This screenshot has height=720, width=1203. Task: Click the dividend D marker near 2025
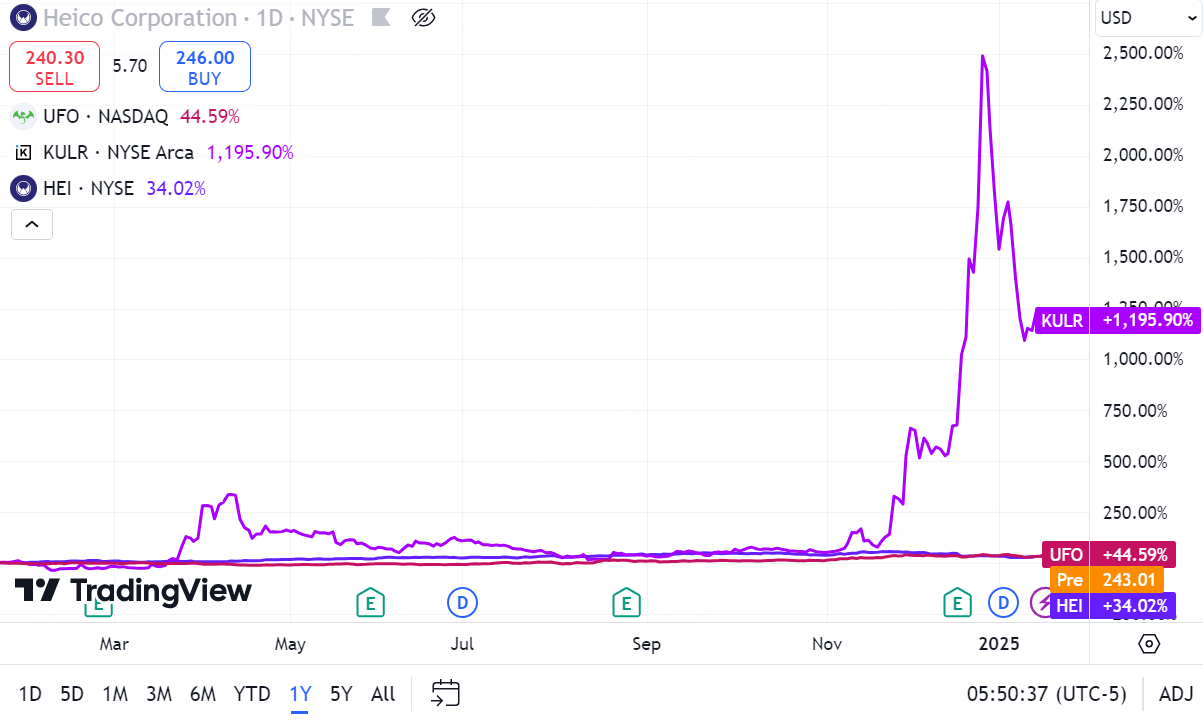tap(1002, 602)
